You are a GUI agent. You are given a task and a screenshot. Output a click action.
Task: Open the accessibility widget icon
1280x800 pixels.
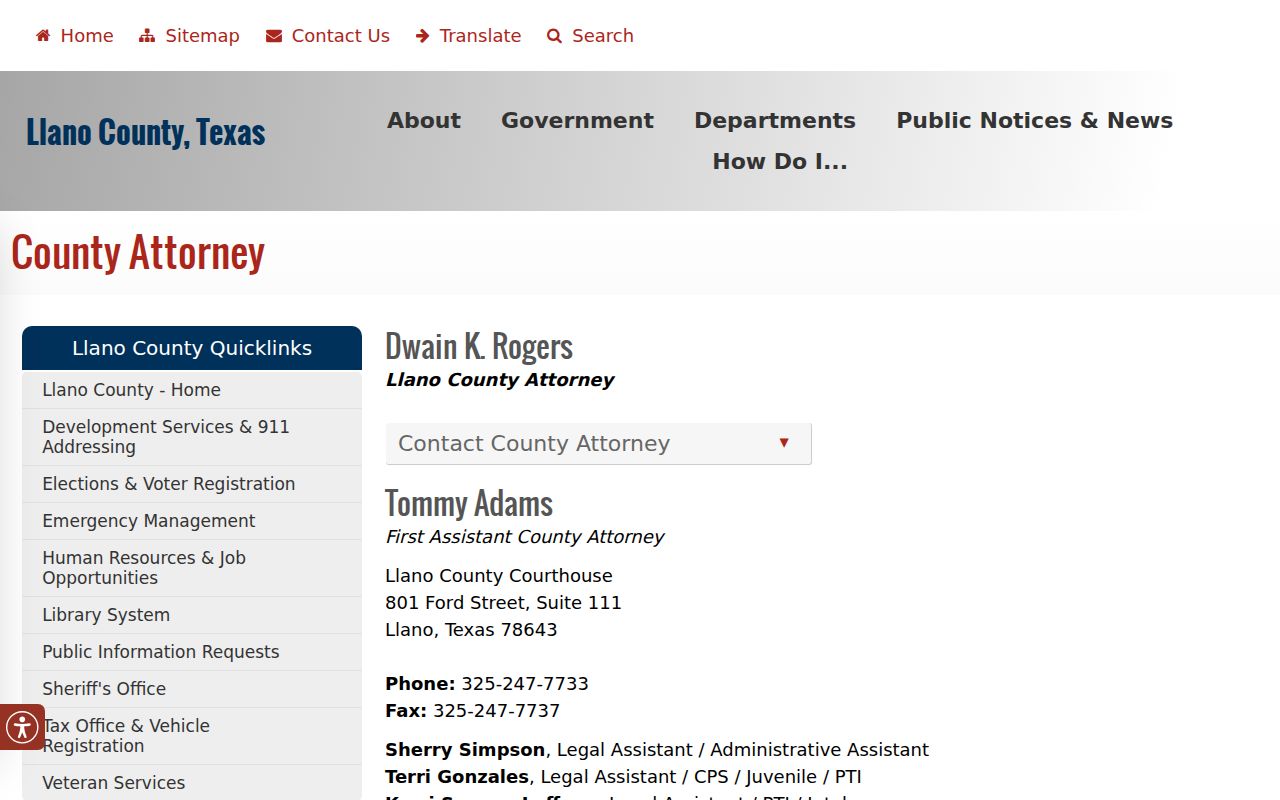pyautogui.click(x=22, y=727)
